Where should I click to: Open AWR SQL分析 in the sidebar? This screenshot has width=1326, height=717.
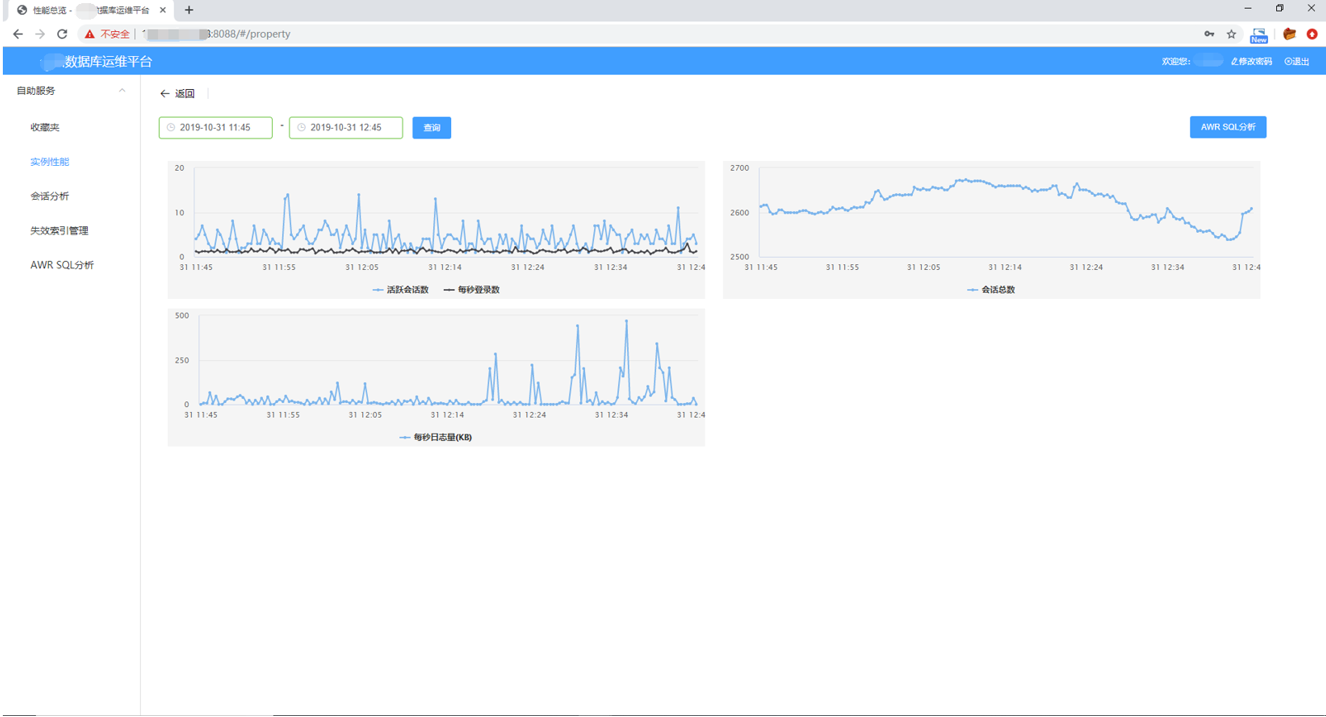point(62,266)
